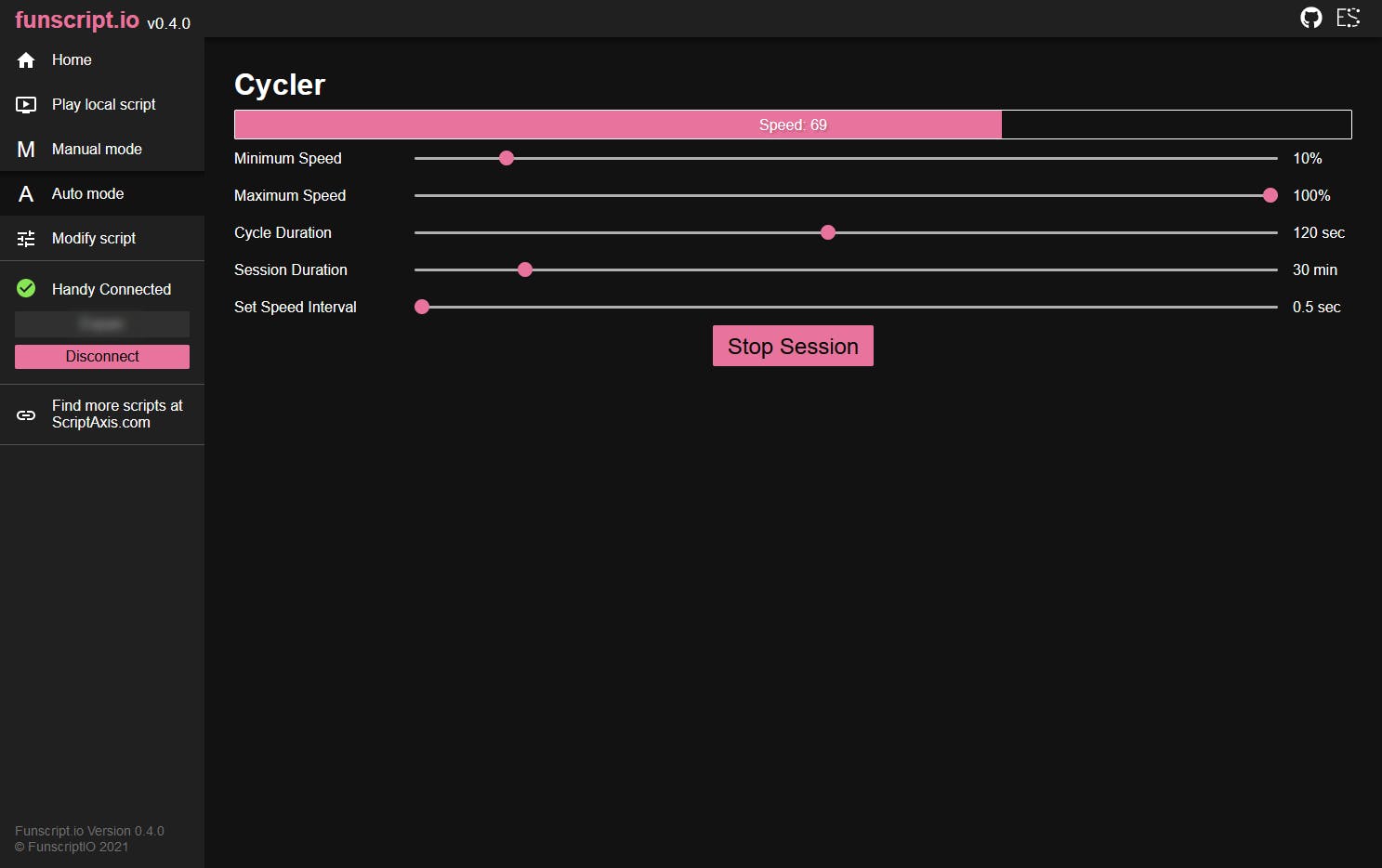Click the funscript.io logo title
Viewport: 1382px width, 868px height.
click(77, 20)
